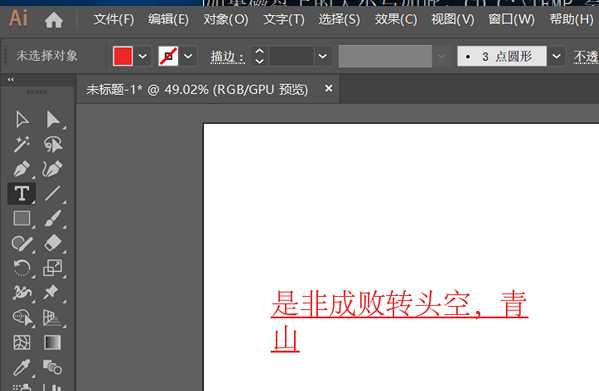
Task: Click the 不透 opacity label
Action: pyautogui.click(x=586, y=57)
